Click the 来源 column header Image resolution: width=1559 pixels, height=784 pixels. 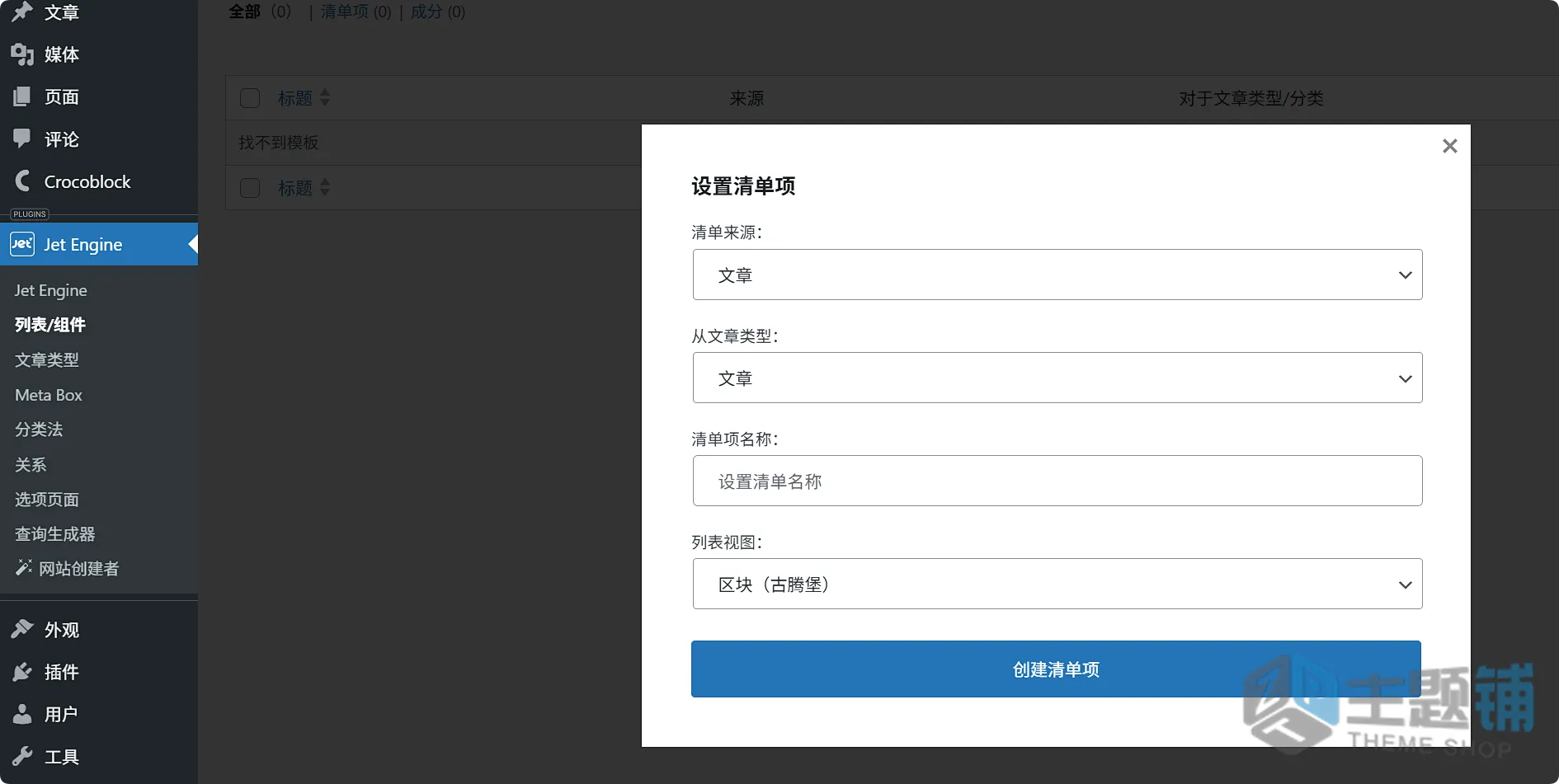point(747,98)
